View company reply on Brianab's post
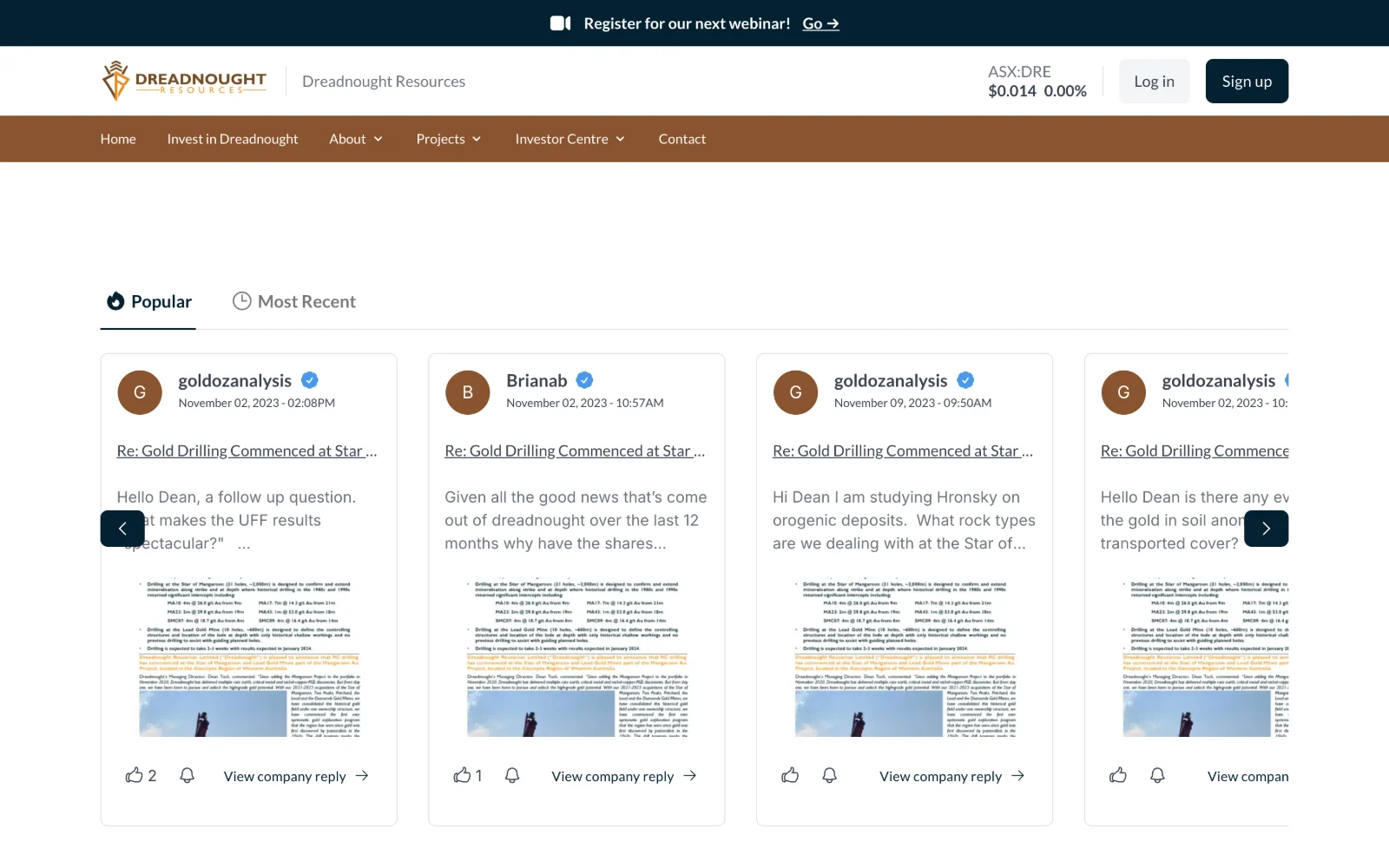 coord(624,776)
